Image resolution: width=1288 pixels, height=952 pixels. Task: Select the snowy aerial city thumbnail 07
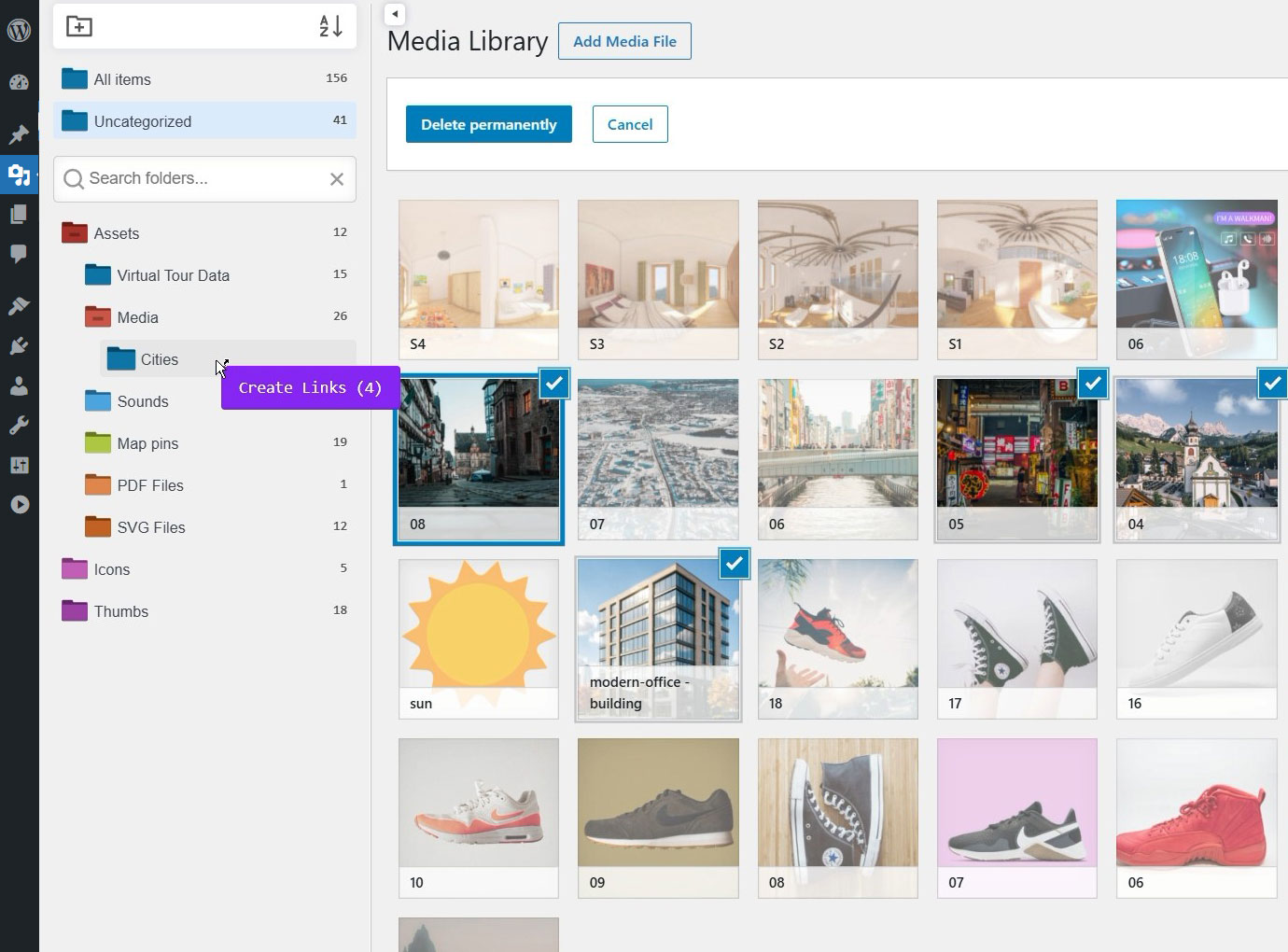click(x=658, y=459)
